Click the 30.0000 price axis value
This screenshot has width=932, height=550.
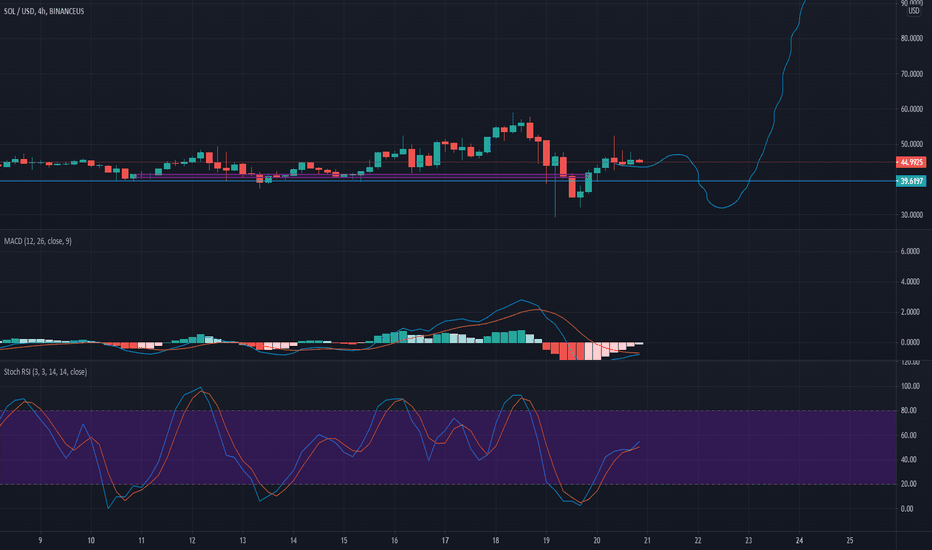point(911,215)
